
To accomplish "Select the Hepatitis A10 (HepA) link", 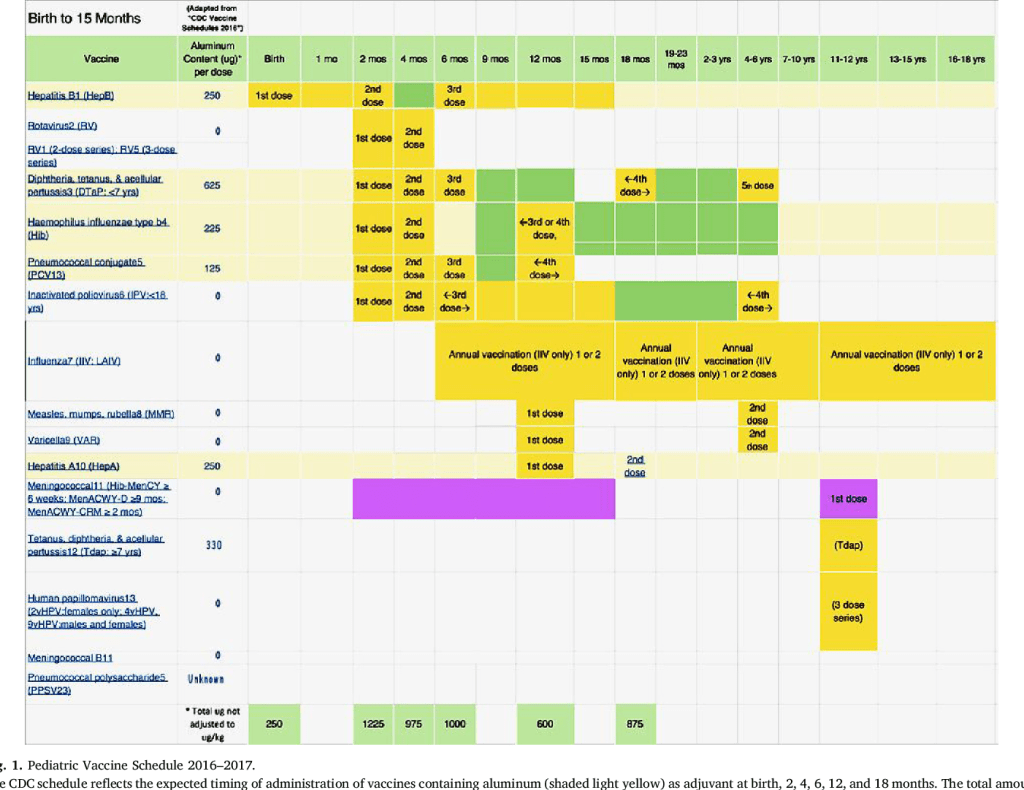I will pos(77,466).
